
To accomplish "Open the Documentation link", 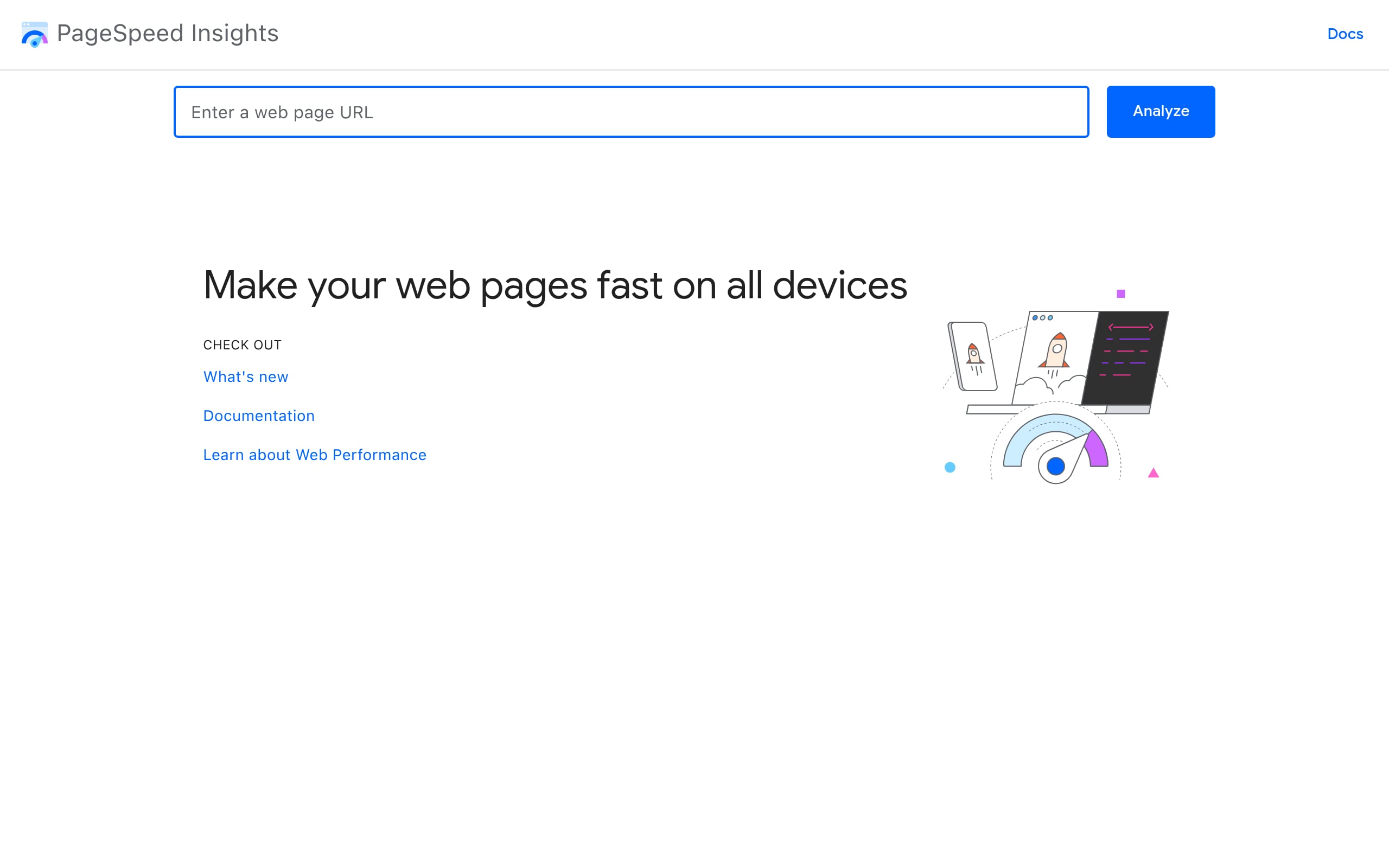I will [259, 415].
